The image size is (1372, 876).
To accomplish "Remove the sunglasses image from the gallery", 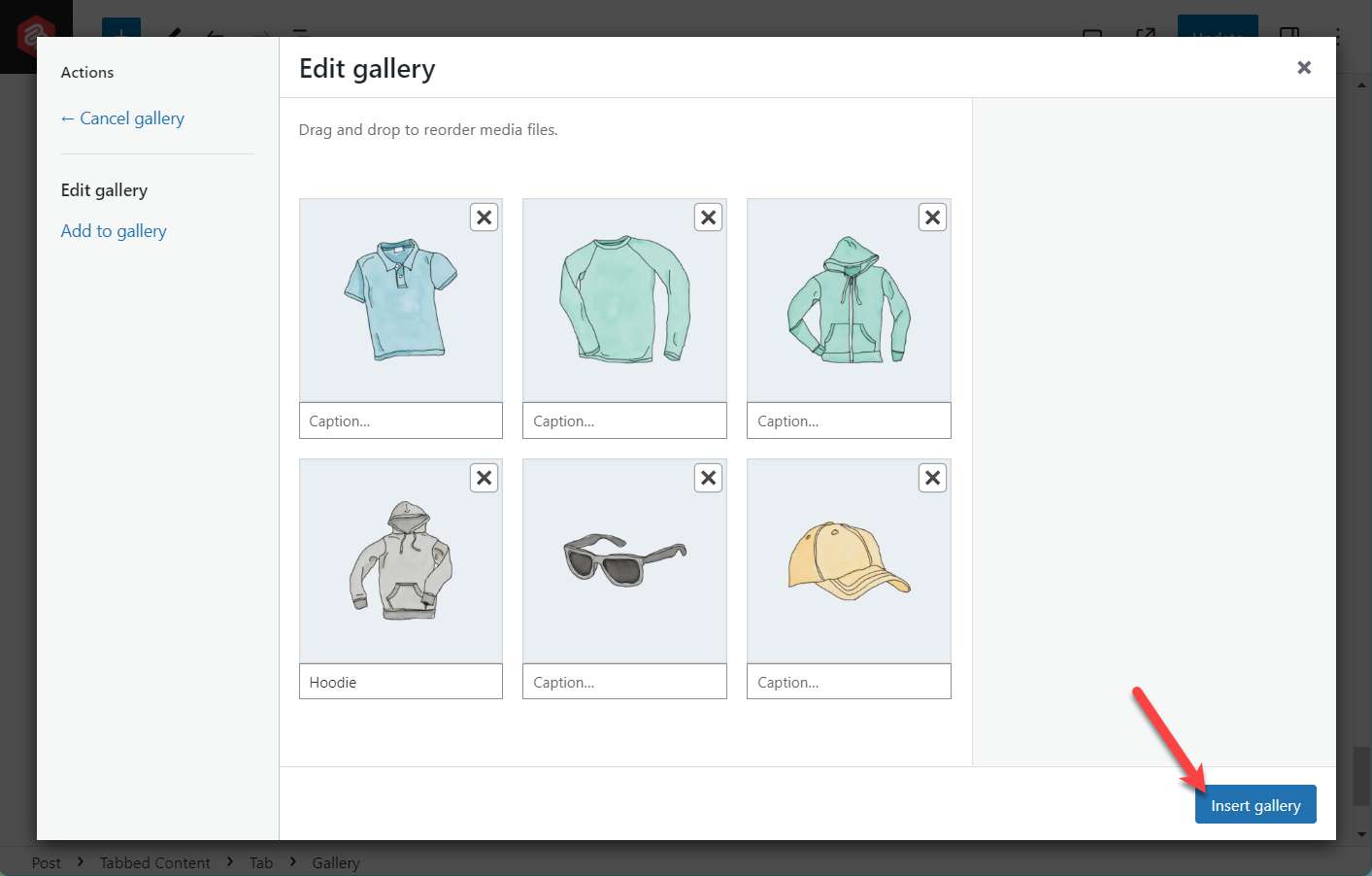I will pos(708,477).
